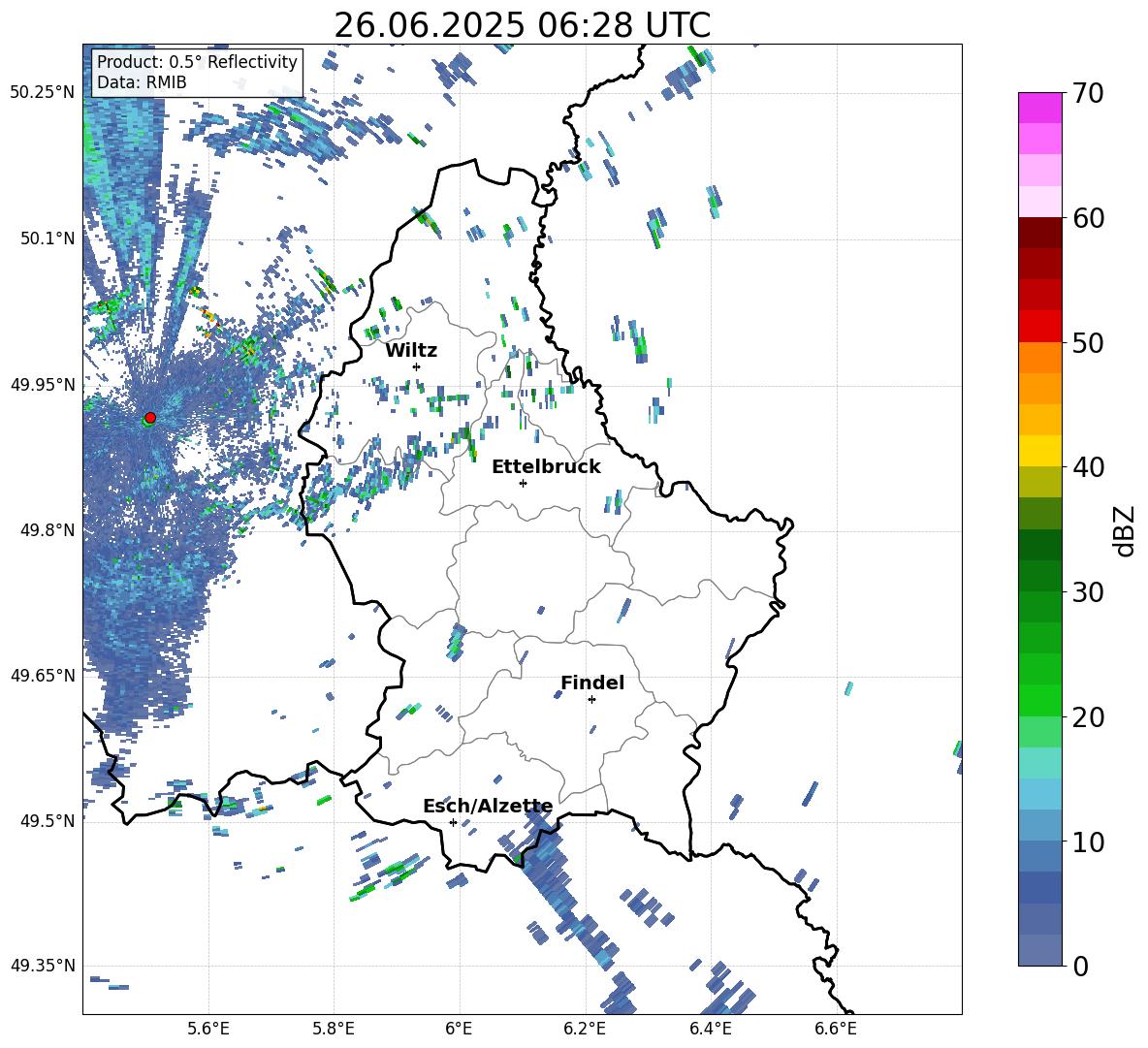Click the 49.35°N latitude label
The width and height of the screenshot is (1148, 1048).
(x=43, y=966)
